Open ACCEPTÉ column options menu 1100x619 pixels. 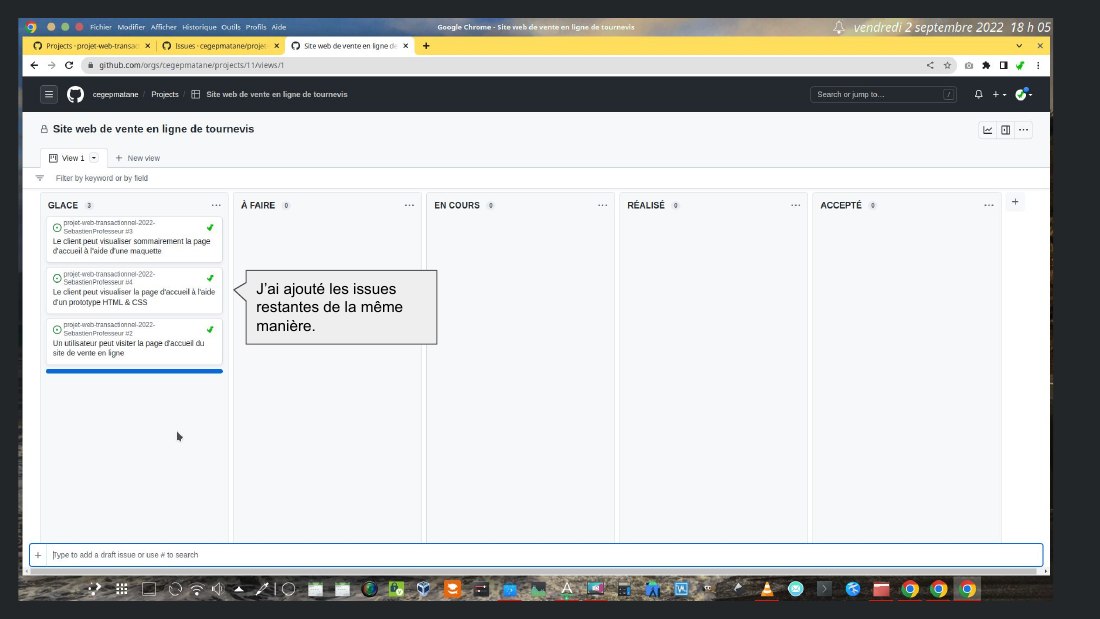click(989, 206)
